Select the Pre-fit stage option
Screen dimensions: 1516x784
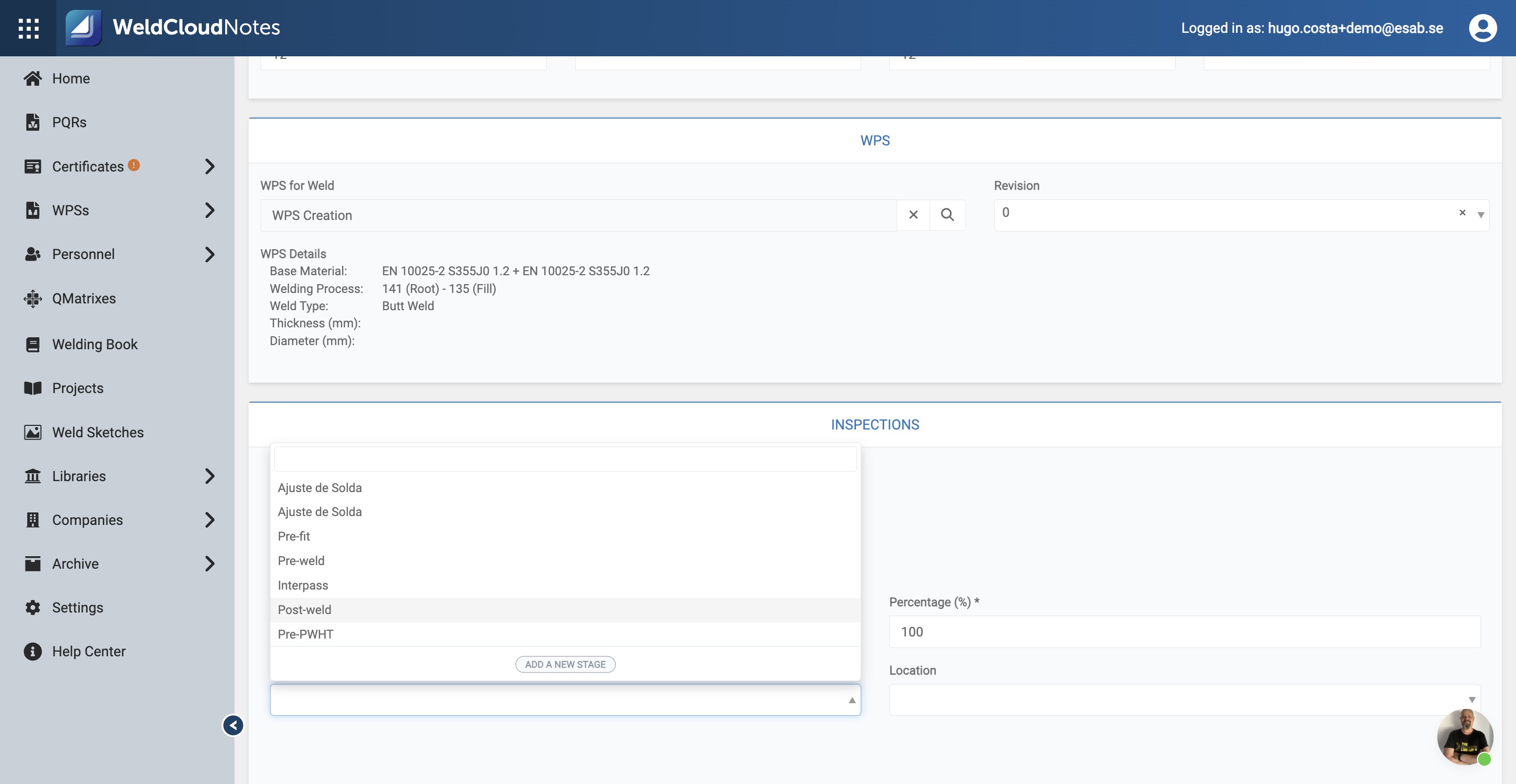[x=565, y=536]
